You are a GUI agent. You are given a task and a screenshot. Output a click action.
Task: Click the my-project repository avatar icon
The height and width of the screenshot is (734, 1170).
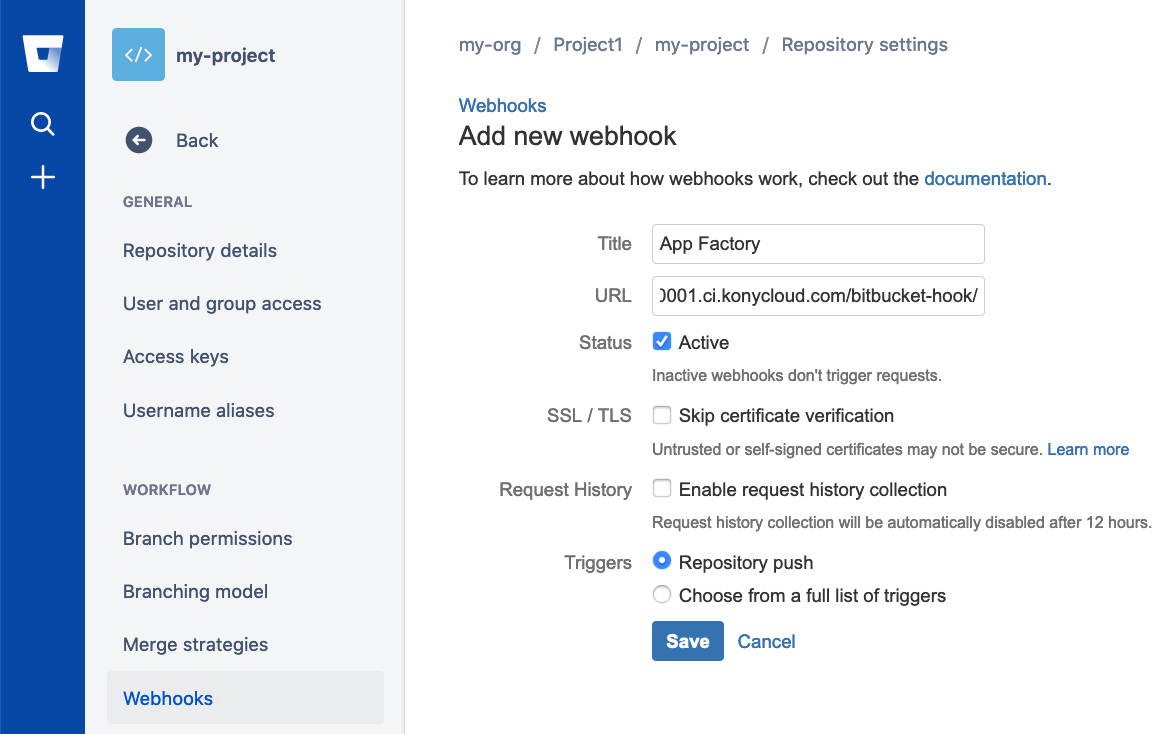(138, 55)
